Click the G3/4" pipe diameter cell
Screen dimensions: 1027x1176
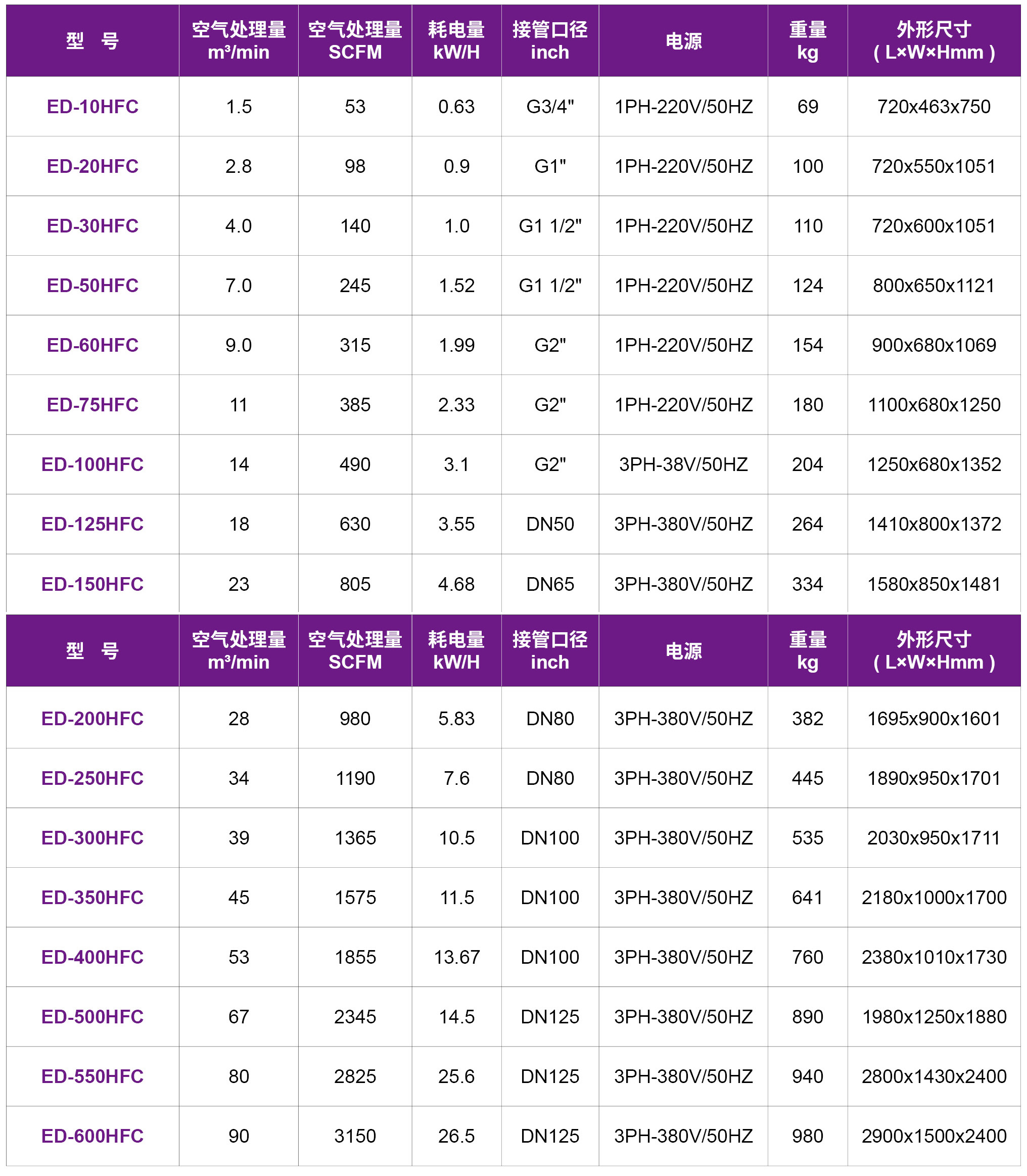coord(549,107)
